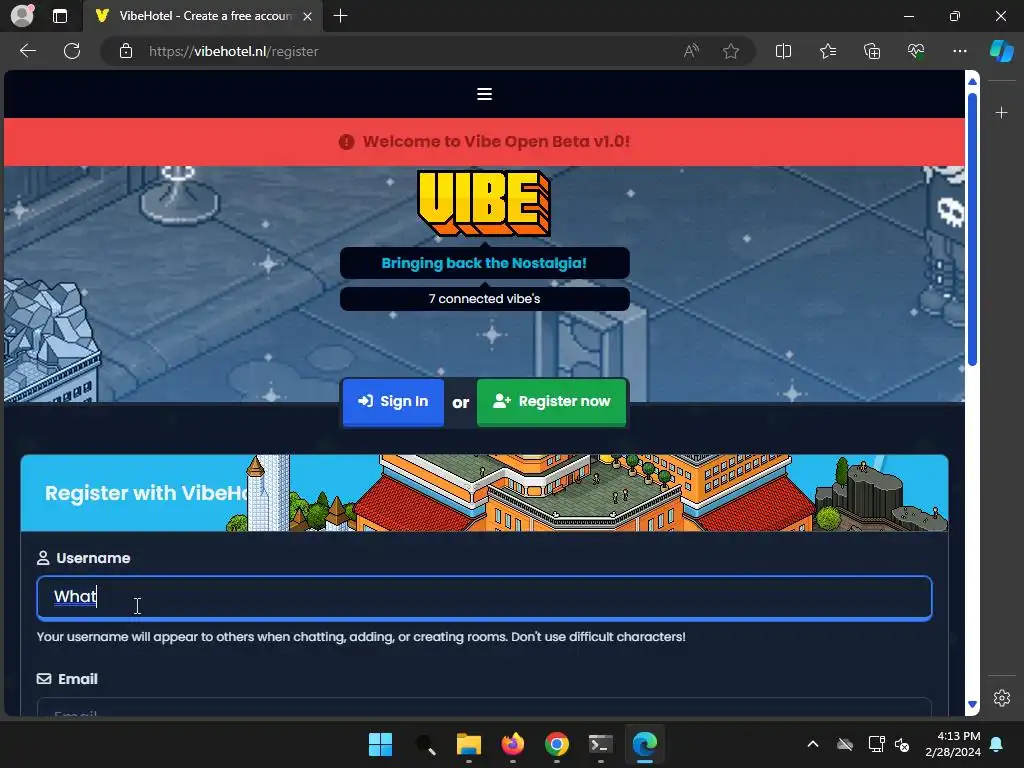The width and height of the screenshot is (1024, 768).
Task: Open the notification bell
Action: [x=997, y=744]
